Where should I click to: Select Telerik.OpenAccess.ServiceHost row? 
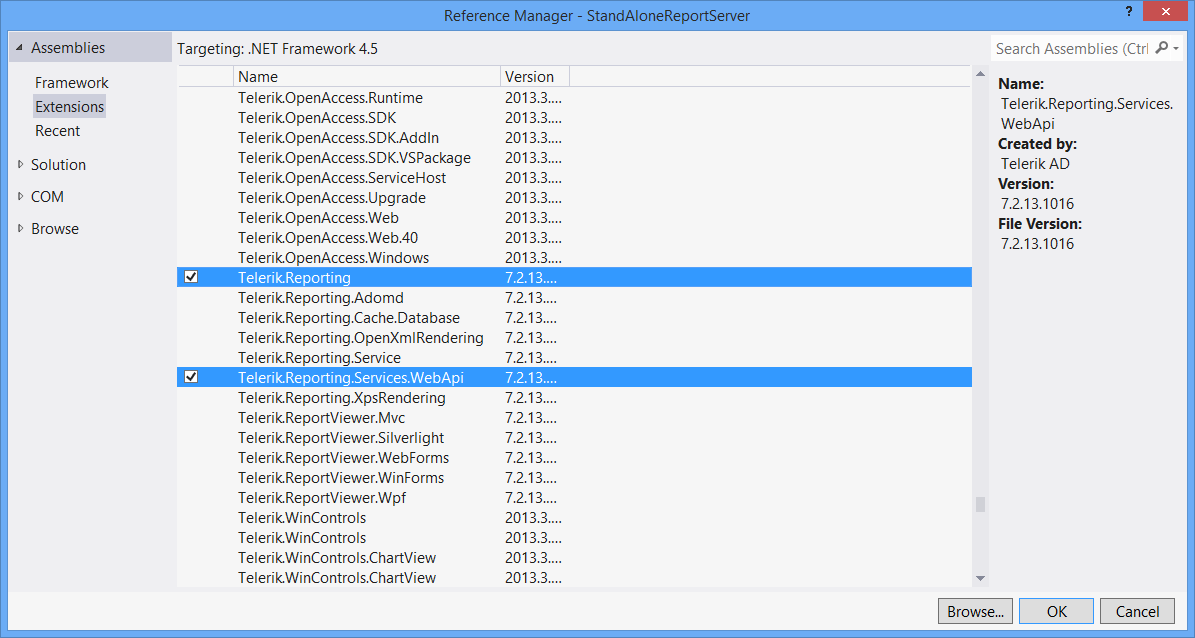click(x=575, y=178)
